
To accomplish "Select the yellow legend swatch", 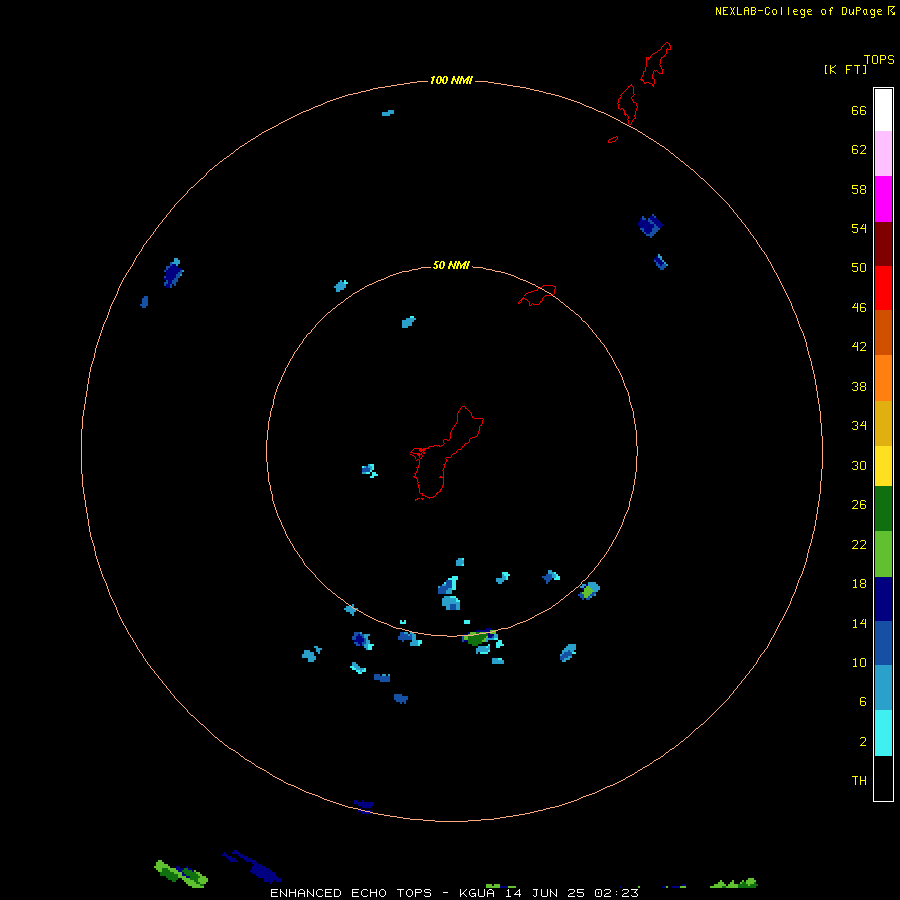I will (883, 466).
